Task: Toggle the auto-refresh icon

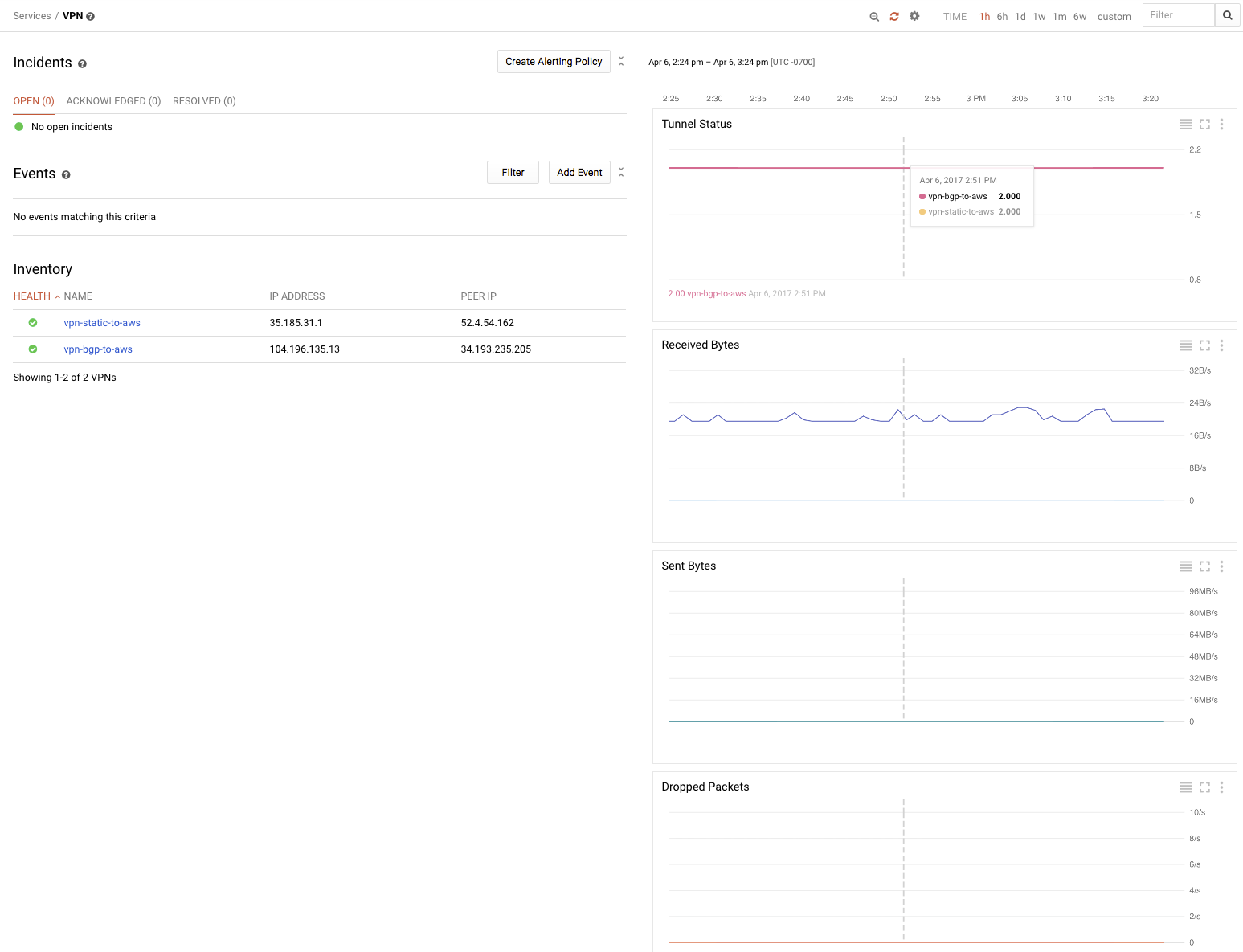Action: tap(894, 16)
